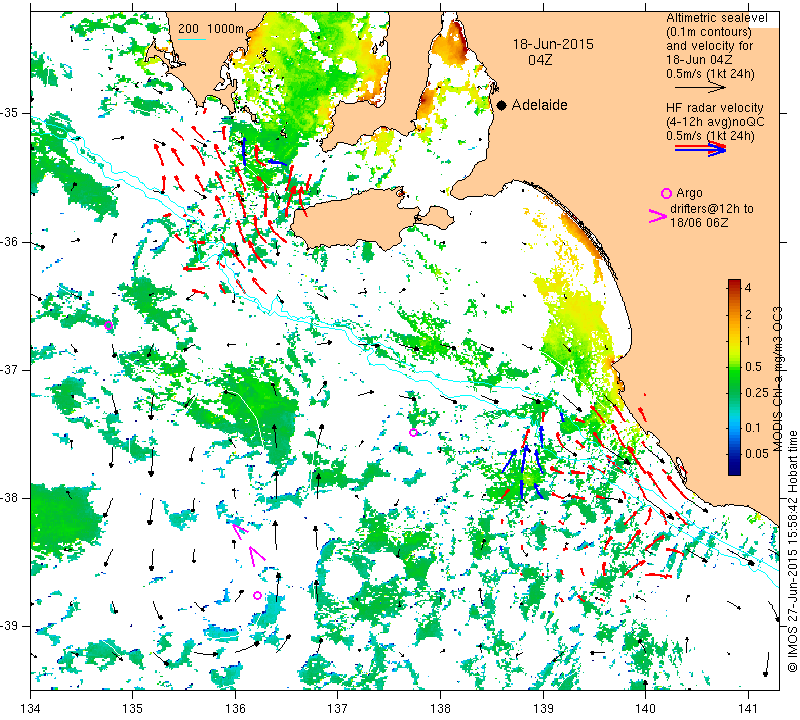This screenshot has height=720, width=800.
Task: Click the '18/06 06Z' drifter legend text
Action: click(x=699, y=223)
